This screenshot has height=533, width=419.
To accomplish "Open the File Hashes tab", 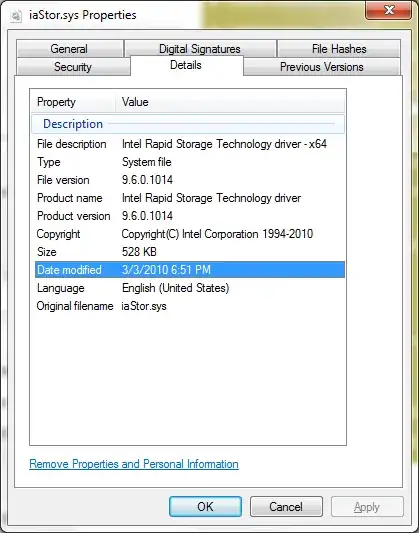I will click(339, 49).
